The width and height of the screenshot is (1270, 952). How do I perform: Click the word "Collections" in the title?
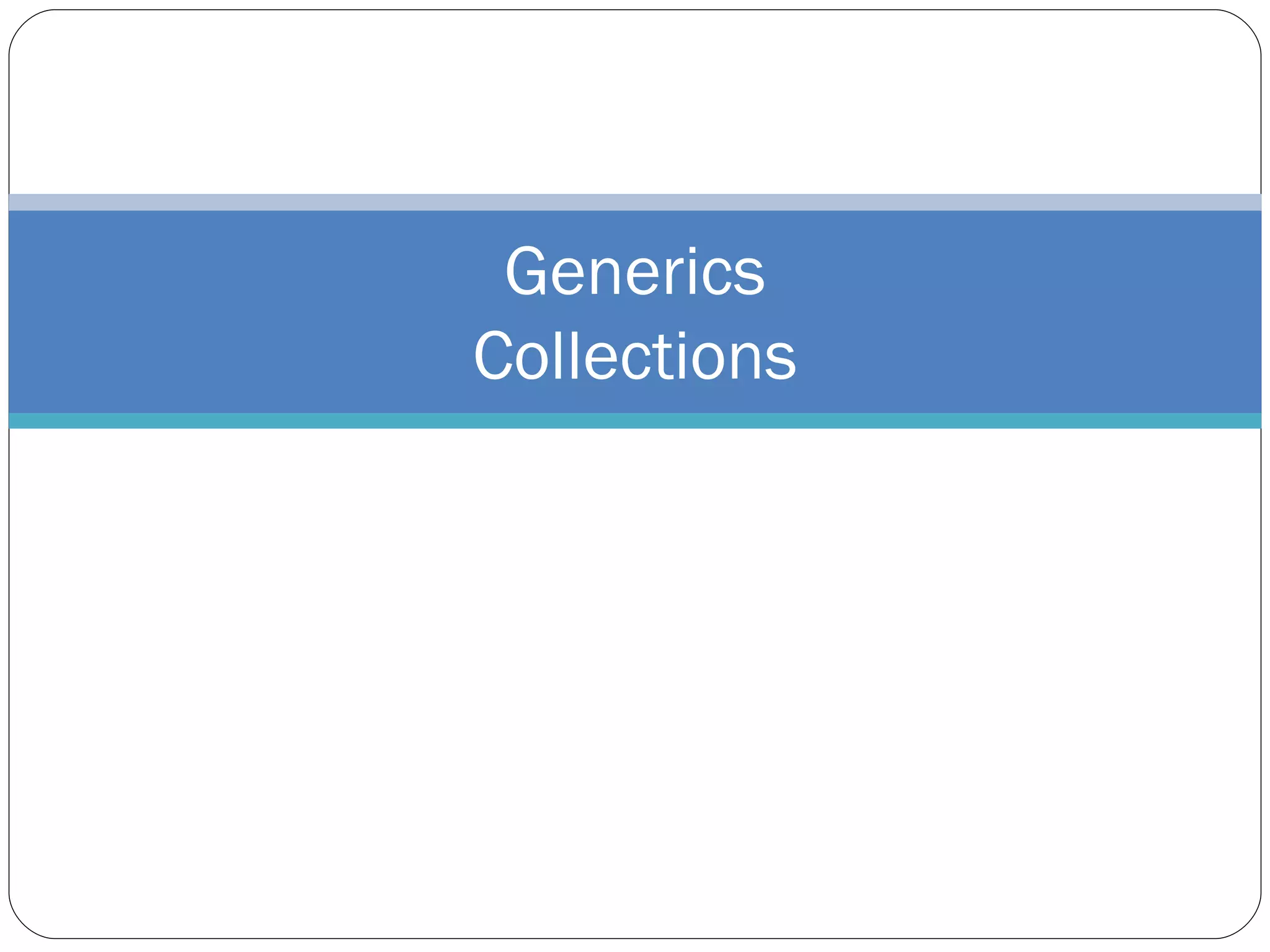[x=634, y=357]
